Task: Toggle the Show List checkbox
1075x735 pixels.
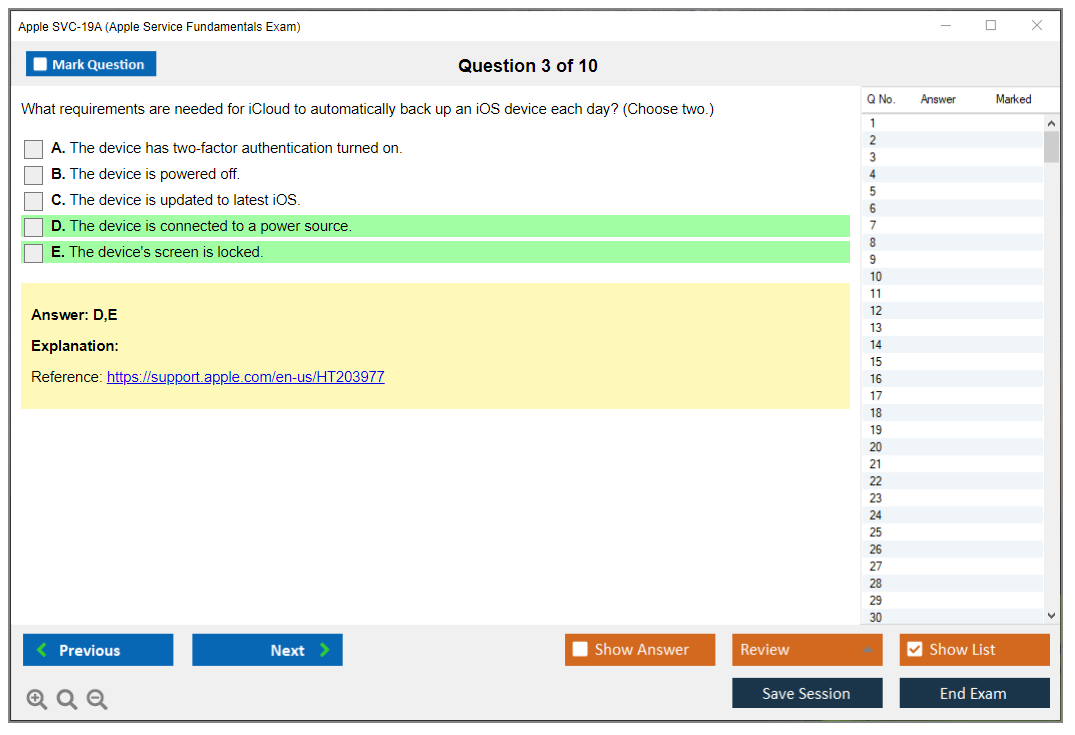Action: [914, 650]
